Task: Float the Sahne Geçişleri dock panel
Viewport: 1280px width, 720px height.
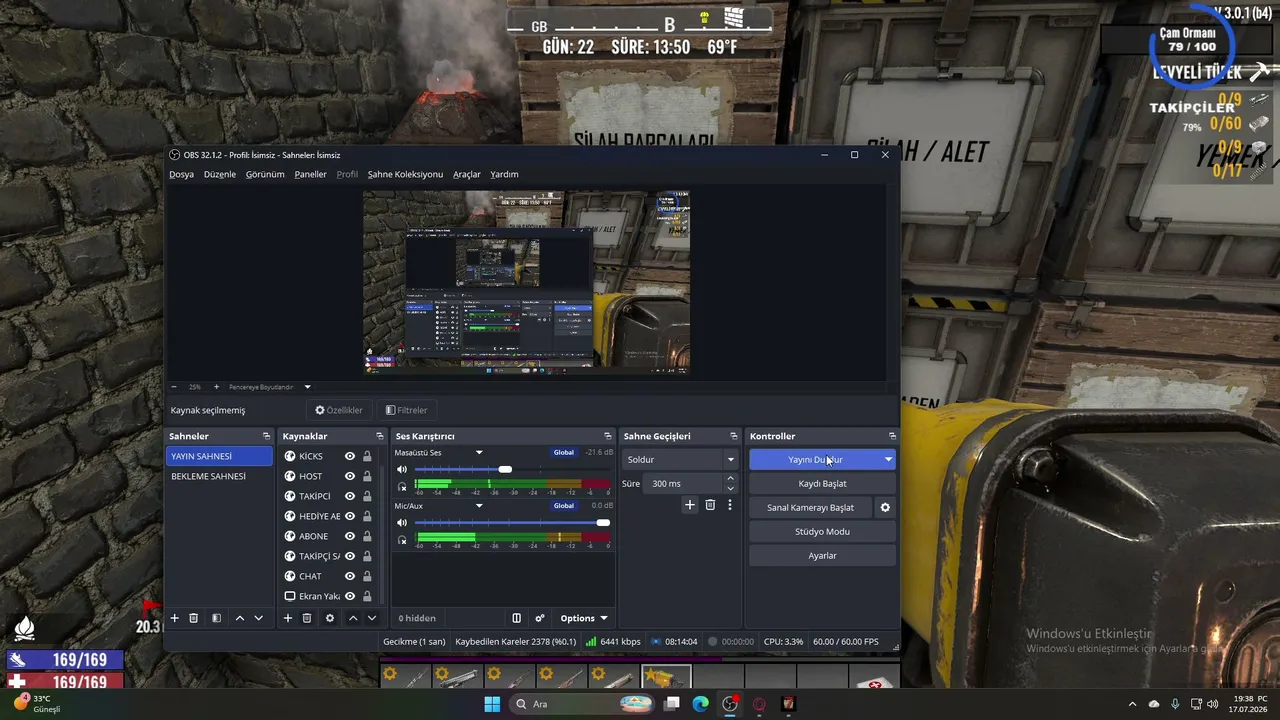Action: pos(734,436)
